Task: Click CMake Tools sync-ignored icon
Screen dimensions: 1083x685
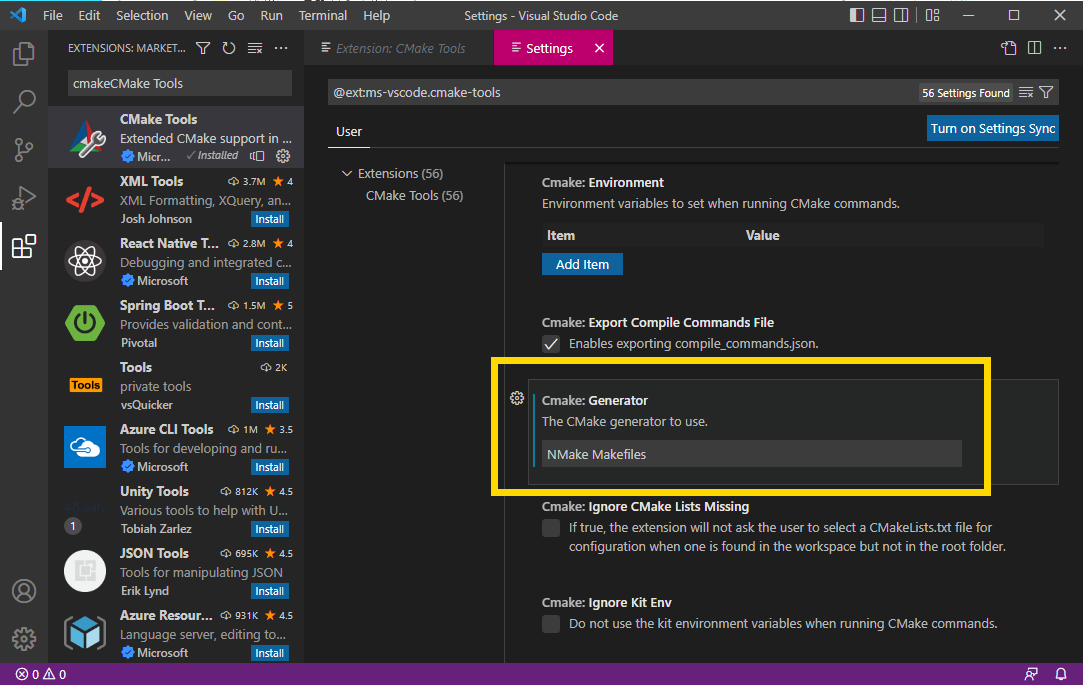Action: [x=257, y=156]
